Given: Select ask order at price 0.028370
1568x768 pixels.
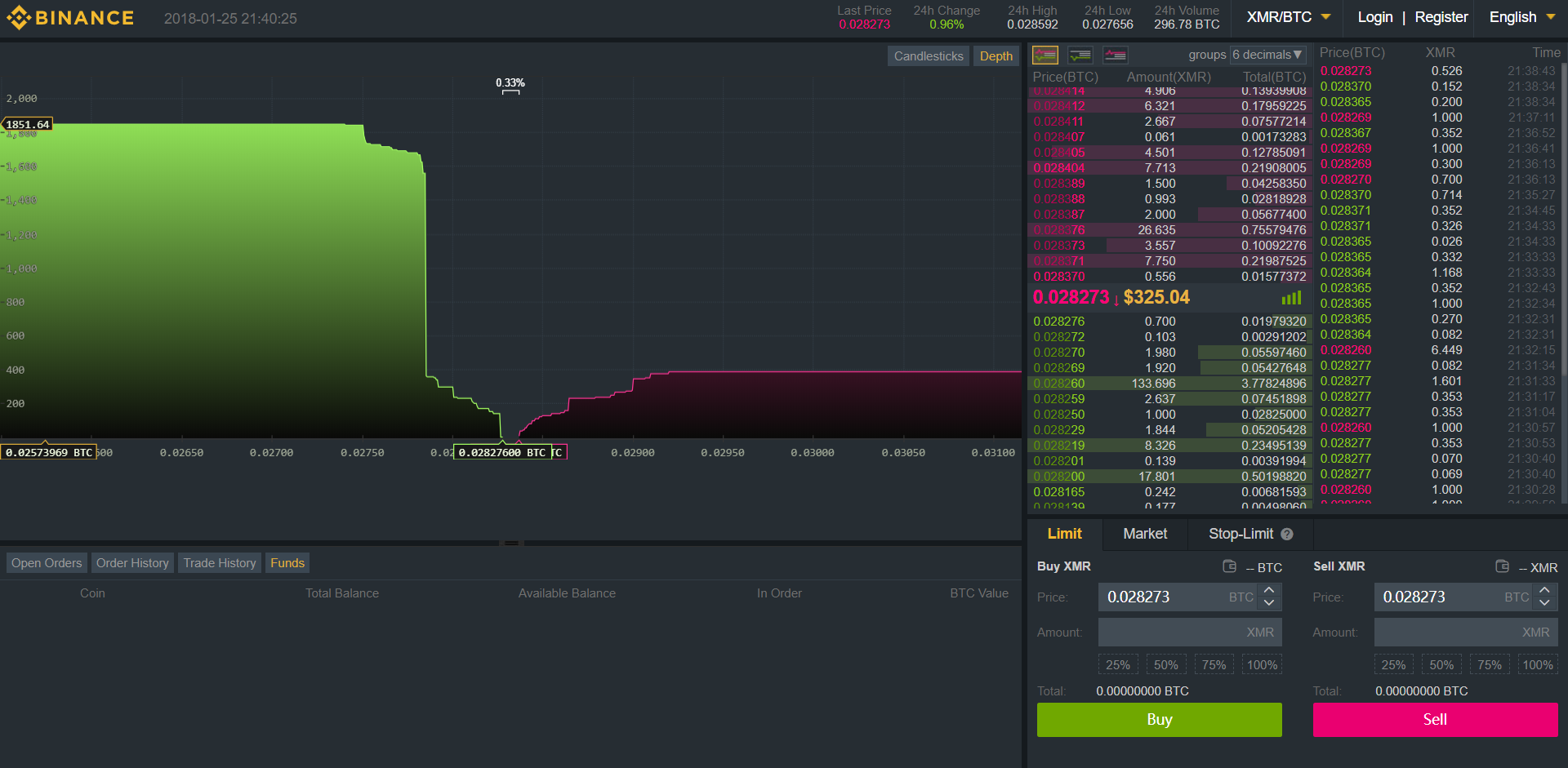Looking at the screenshot, I should coord(1169,277).
